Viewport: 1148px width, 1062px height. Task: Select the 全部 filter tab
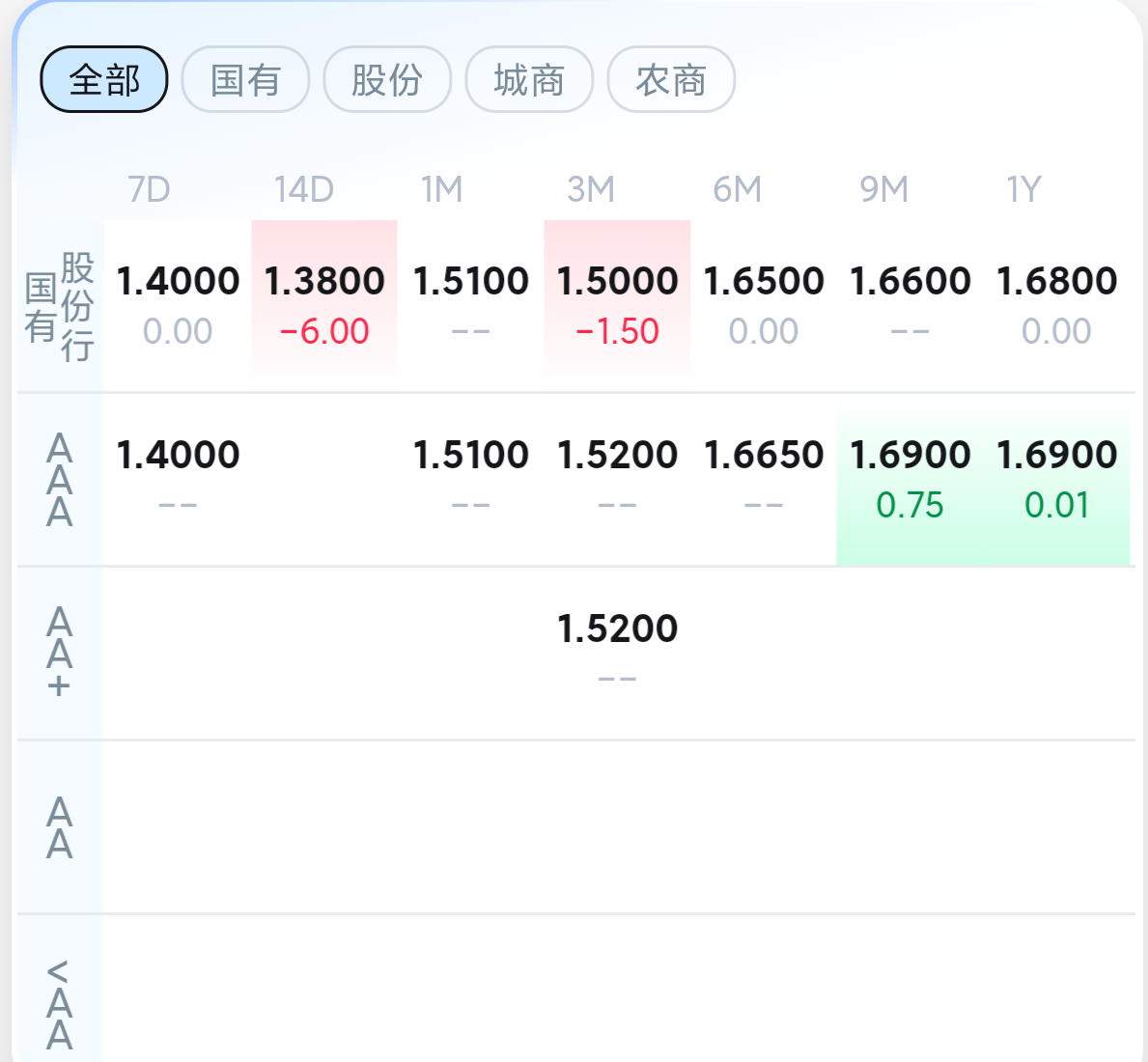point(104,79)
